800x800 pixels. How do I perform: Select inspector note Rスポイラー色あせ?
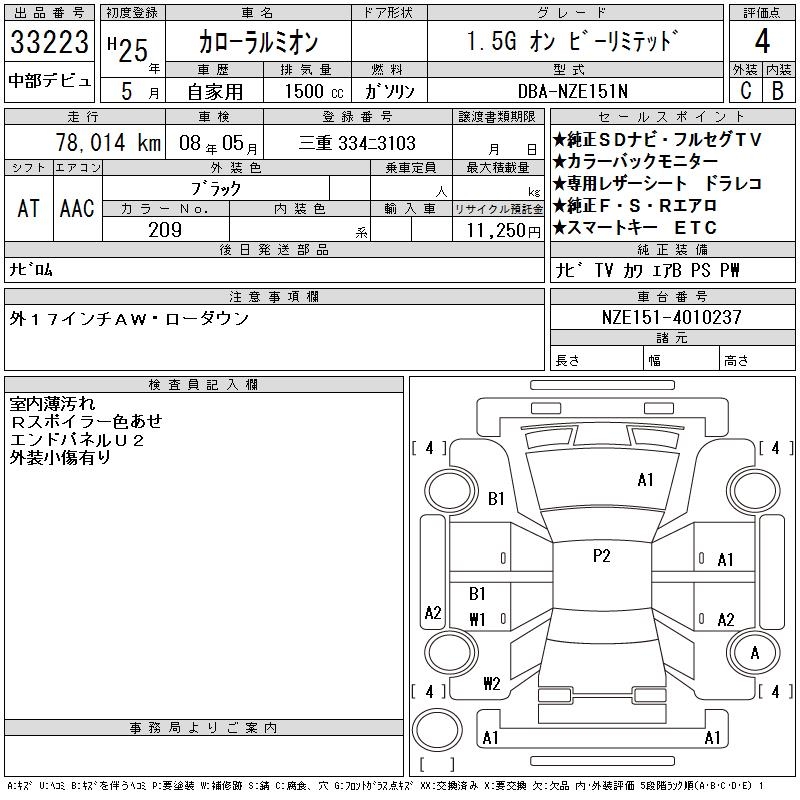[x=86, y=421]
